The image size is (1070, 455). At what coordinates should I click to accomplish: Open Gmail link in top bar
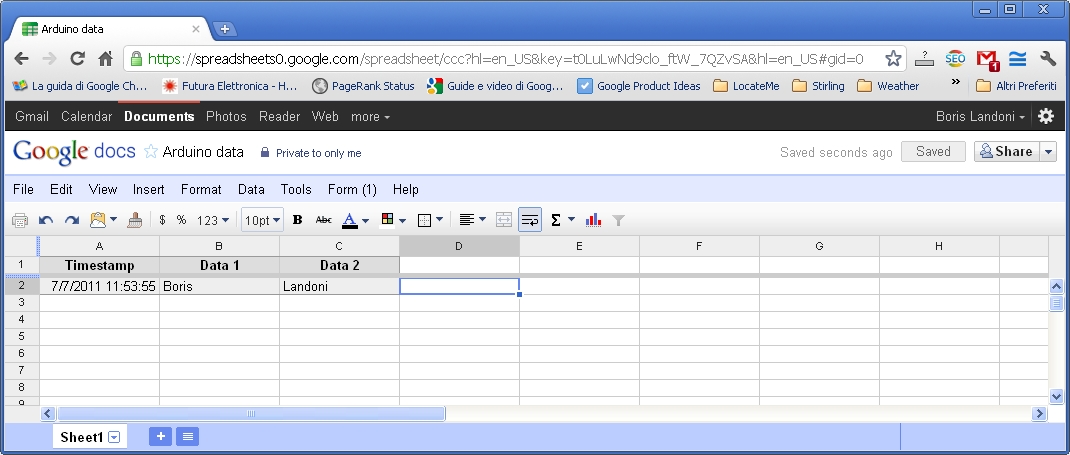point(32,117)
